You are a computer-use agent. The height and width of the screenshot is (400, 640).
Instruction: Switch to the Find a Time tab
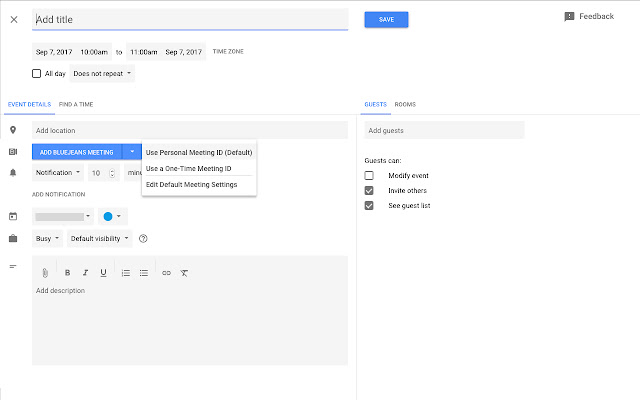pyautogui.click(x=76, y=104)
